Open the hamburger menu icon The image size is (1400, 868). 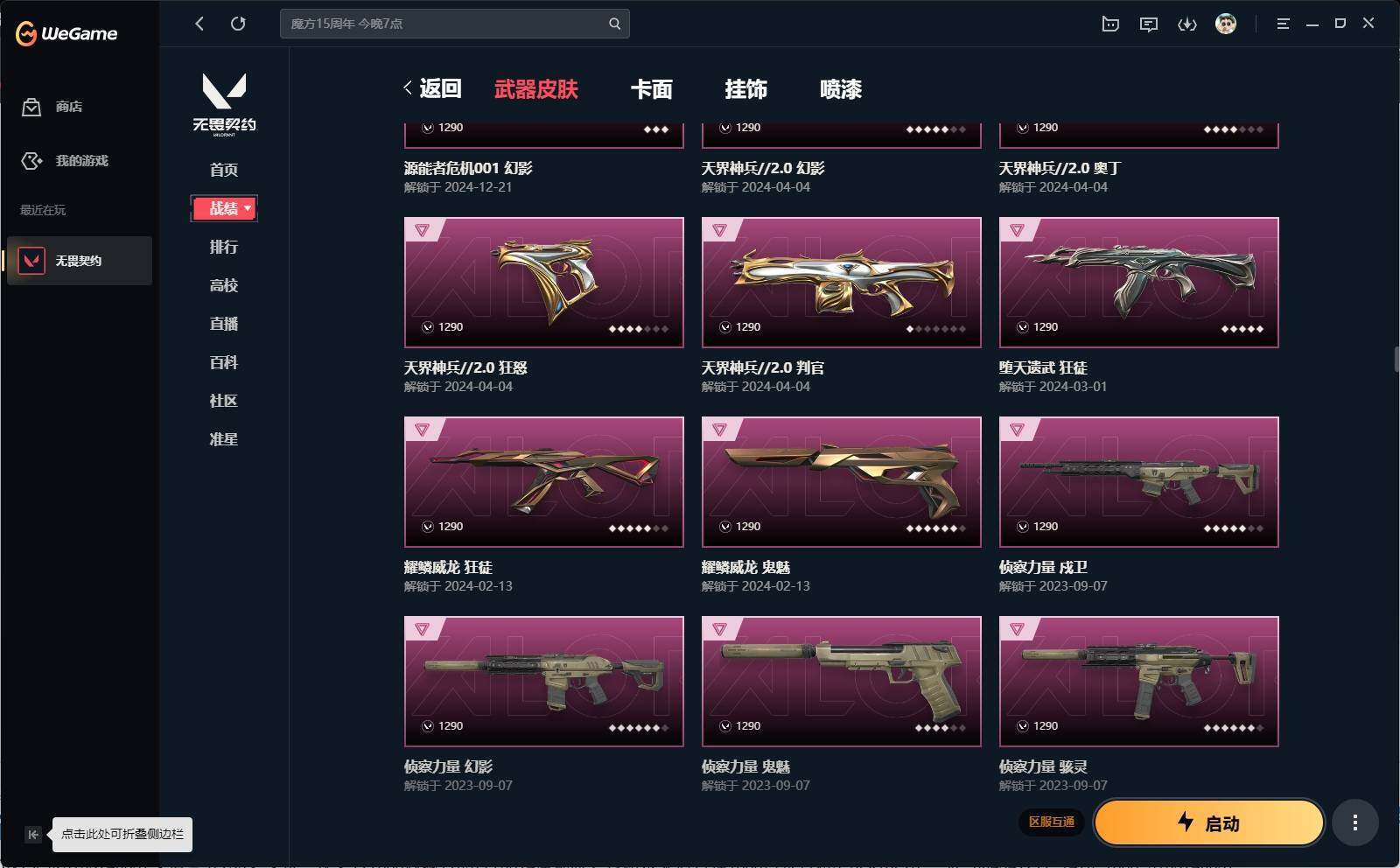[x=1283, y=24]
